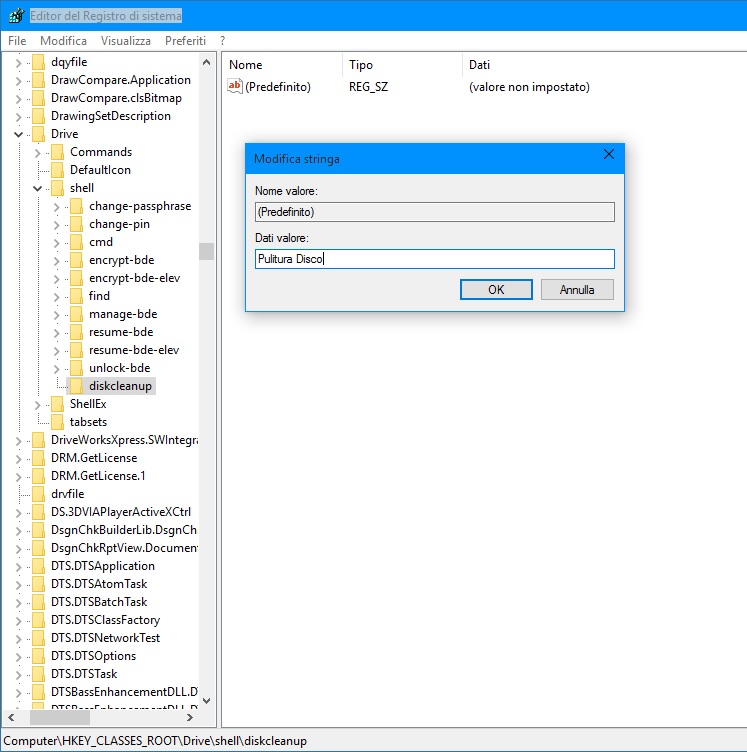Expand the ShellEx tree node
The width and height of the screenshot is (747, 752).
click(38, 404)
